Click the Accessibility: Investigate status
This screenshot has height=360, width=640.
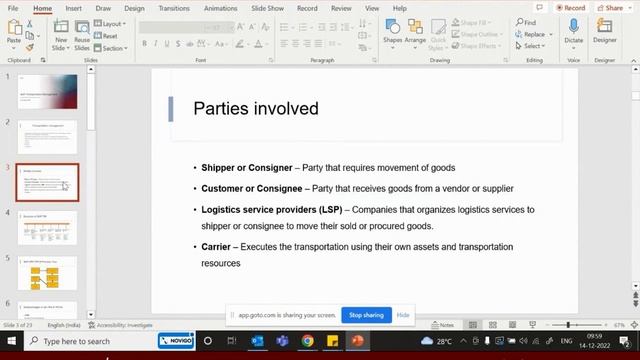[x=120, y=325]
